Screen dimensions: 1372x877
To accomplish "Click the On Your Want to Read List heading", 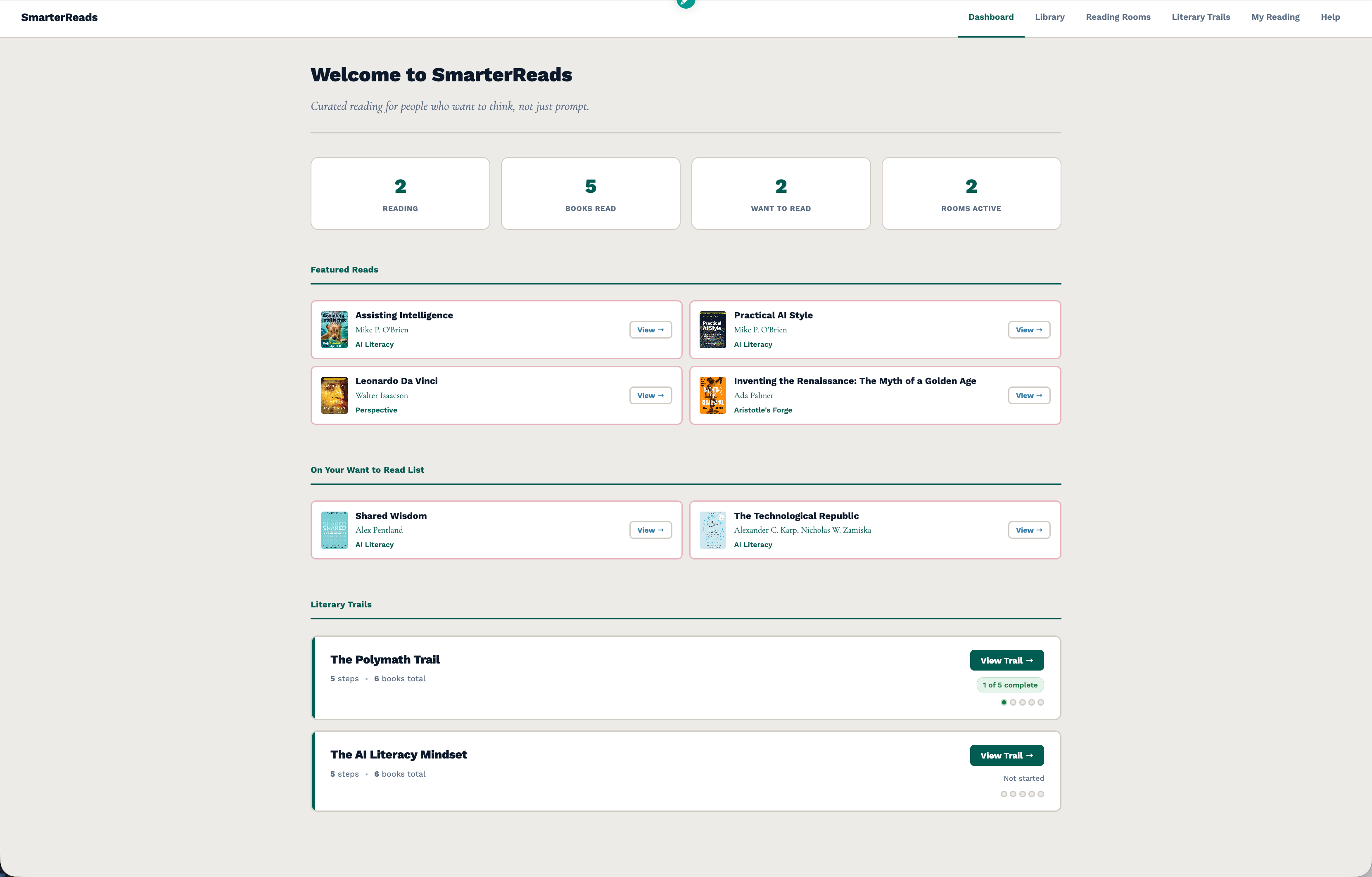I will tap(368, 470).
